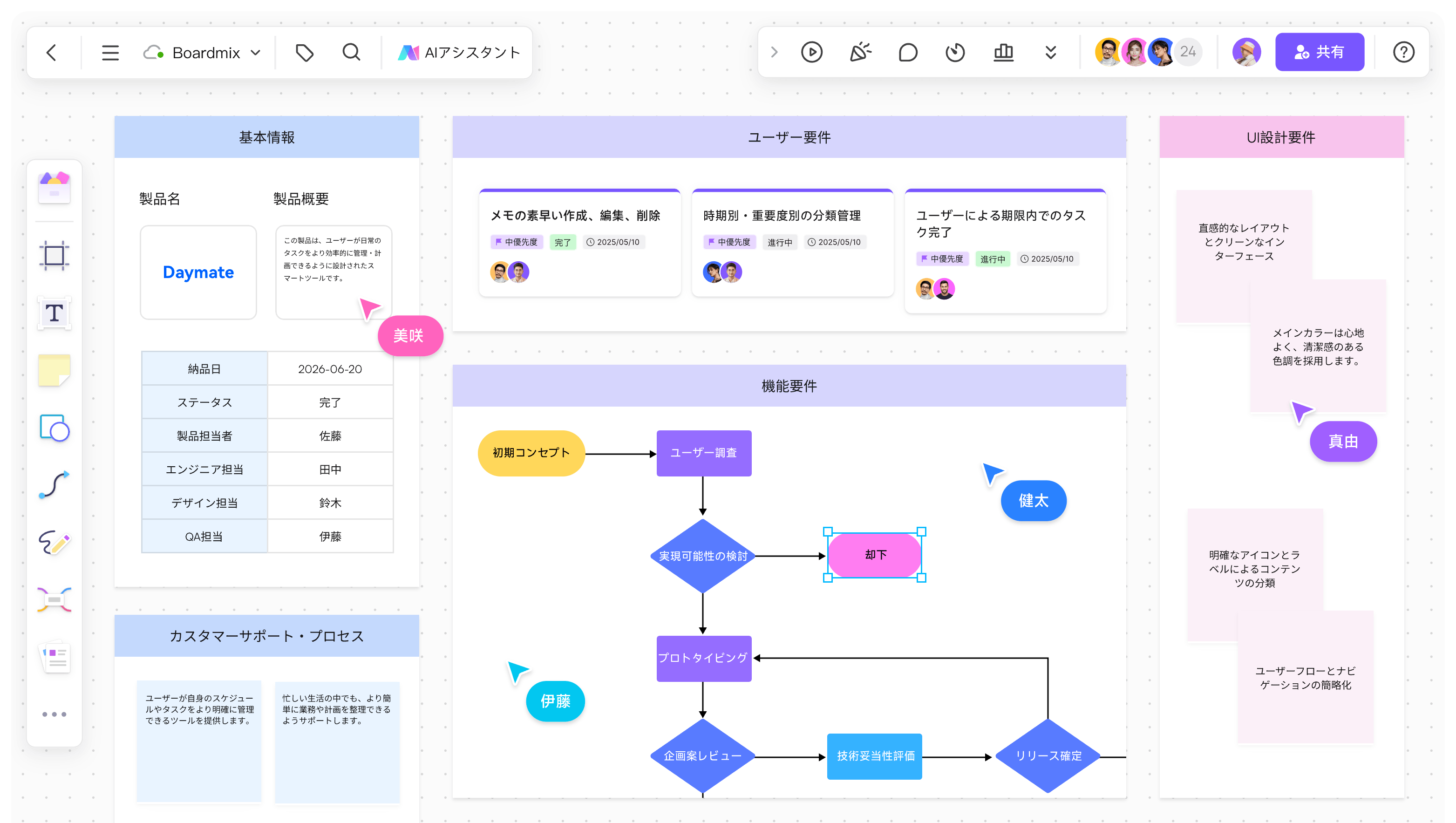This screenshot has height=823, width=1456.
Task: Click the 伊藤 QA owner cell
Action: pyautogui.click(x=330, y=537)
